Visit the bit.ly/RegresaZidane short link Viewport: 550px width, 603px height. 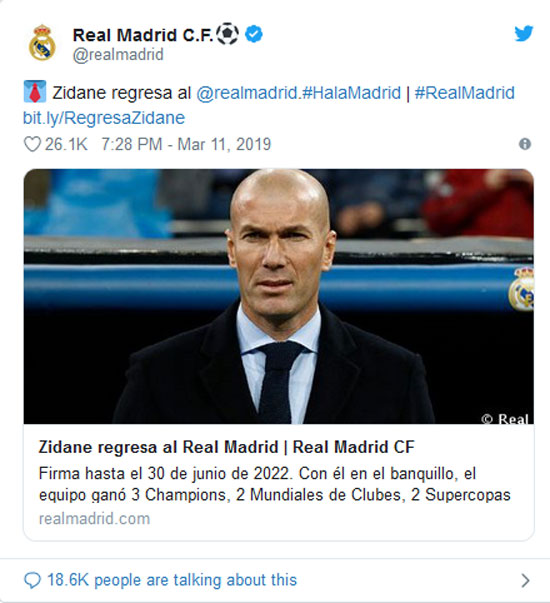[104, 118]
